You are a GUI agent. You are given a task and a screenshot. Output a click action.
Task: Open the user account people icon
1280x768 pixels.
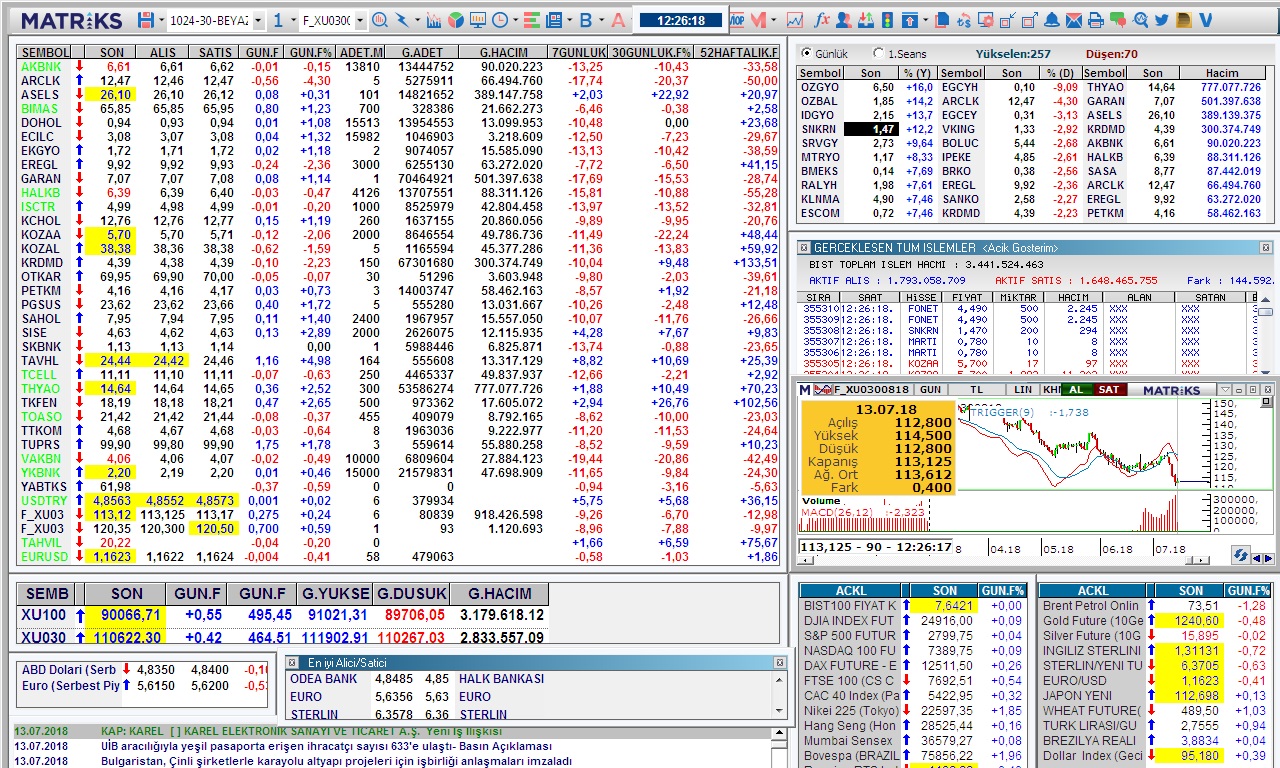click(844, 20)
